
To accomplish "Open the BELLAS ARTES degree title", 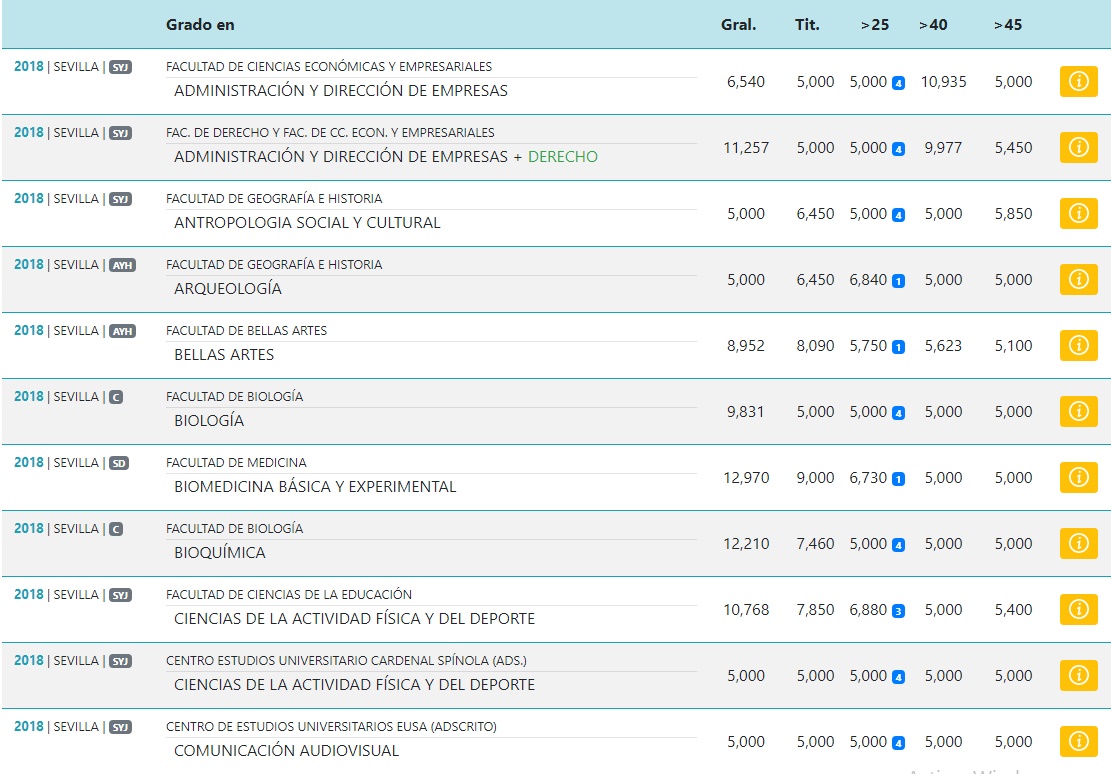I will [x=224, y=355].
